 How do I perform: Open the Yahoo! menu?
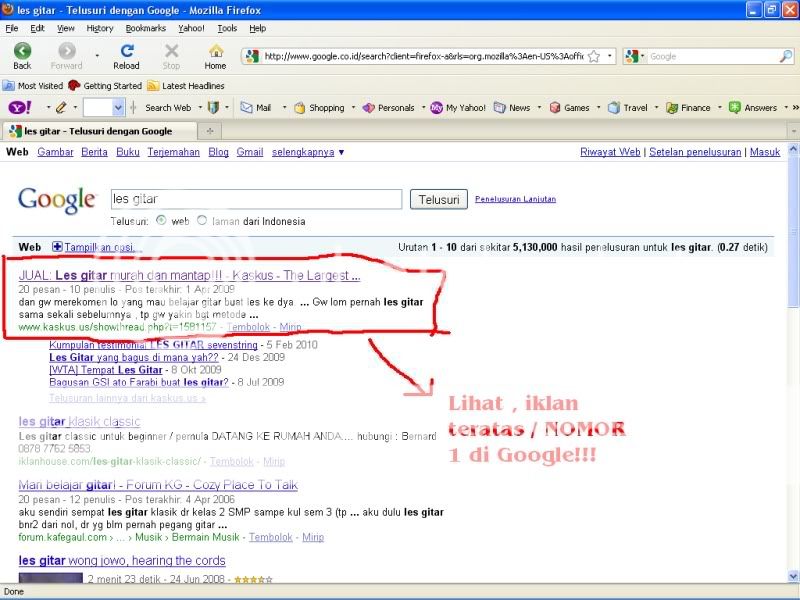tap(191, 29)
